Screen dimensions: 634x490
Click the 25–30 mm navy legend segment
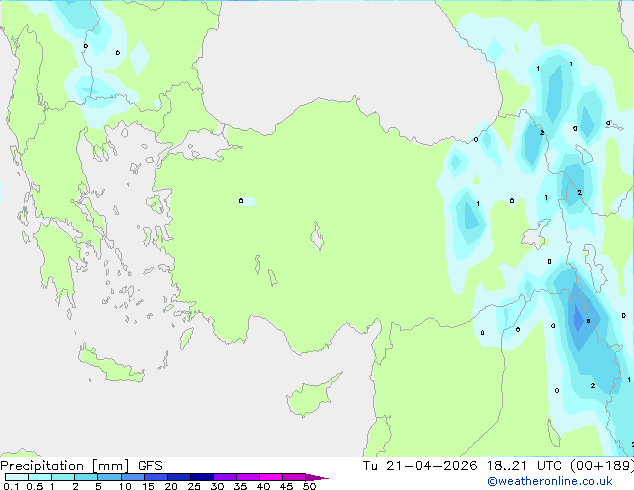tap(202, 477)
